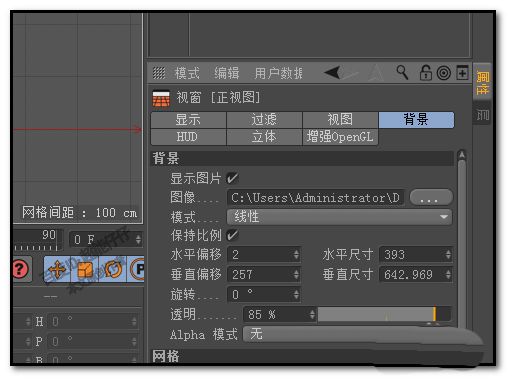507x377 pixels.
Task: Click the 水平偏移 stepper arrows
Action: 296,255
